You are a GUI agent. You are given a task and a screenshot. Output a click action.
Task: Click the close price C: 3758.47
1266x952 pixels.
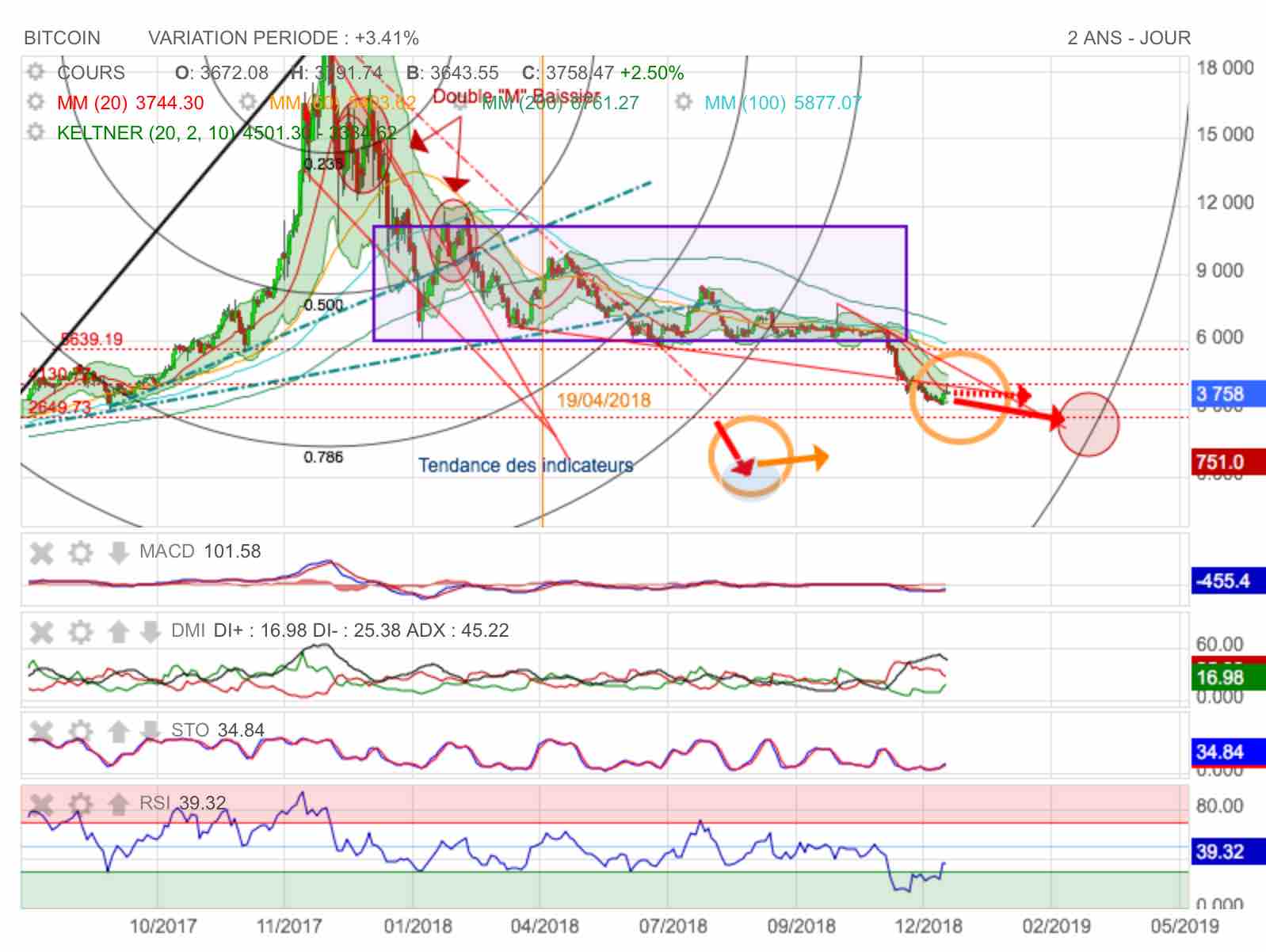point(568,73)
